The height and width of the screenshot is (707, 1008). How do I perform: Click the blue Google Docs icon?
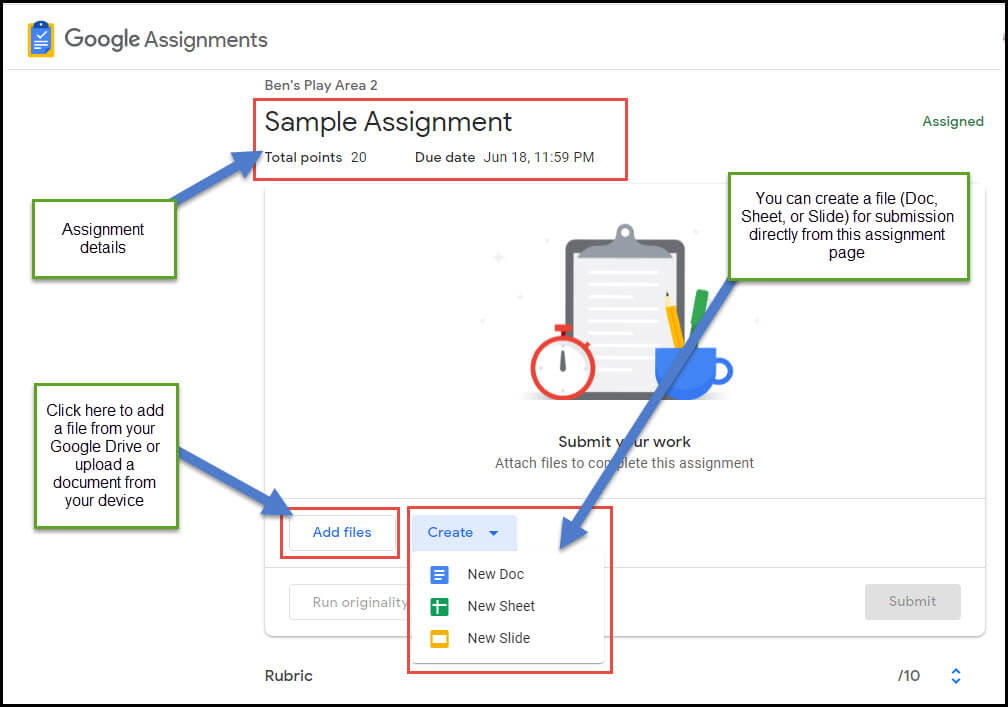439,575
